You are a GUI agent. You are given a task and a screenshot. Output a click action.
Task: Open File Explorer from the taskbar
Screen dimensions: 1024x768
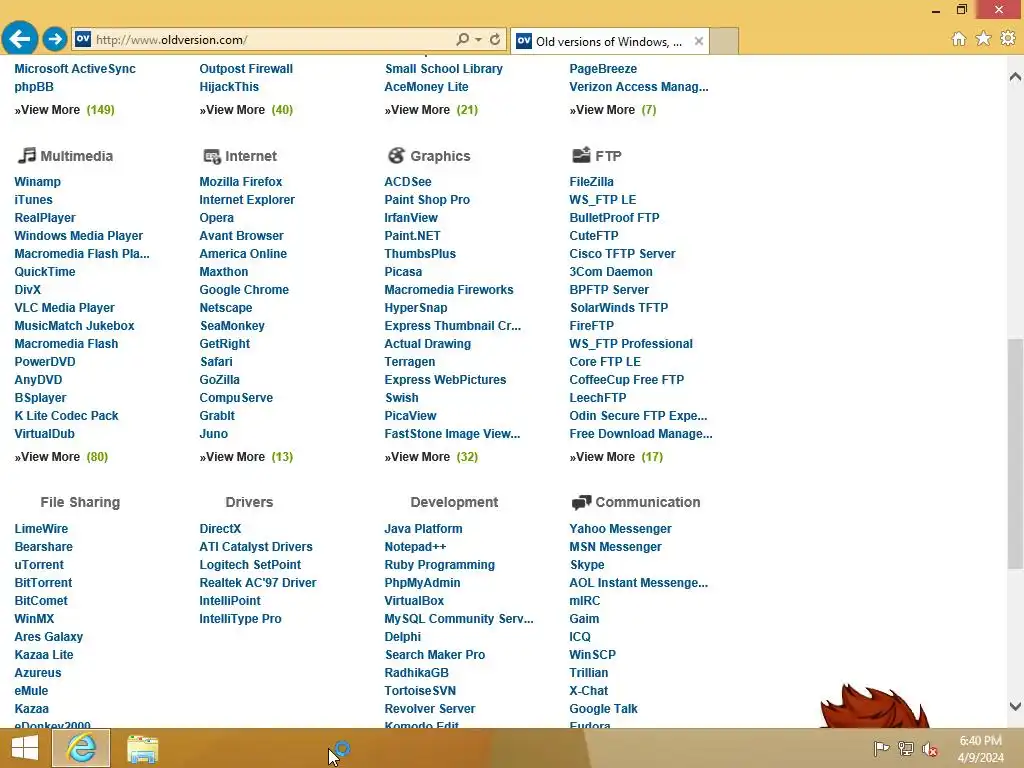click(142, 749)
